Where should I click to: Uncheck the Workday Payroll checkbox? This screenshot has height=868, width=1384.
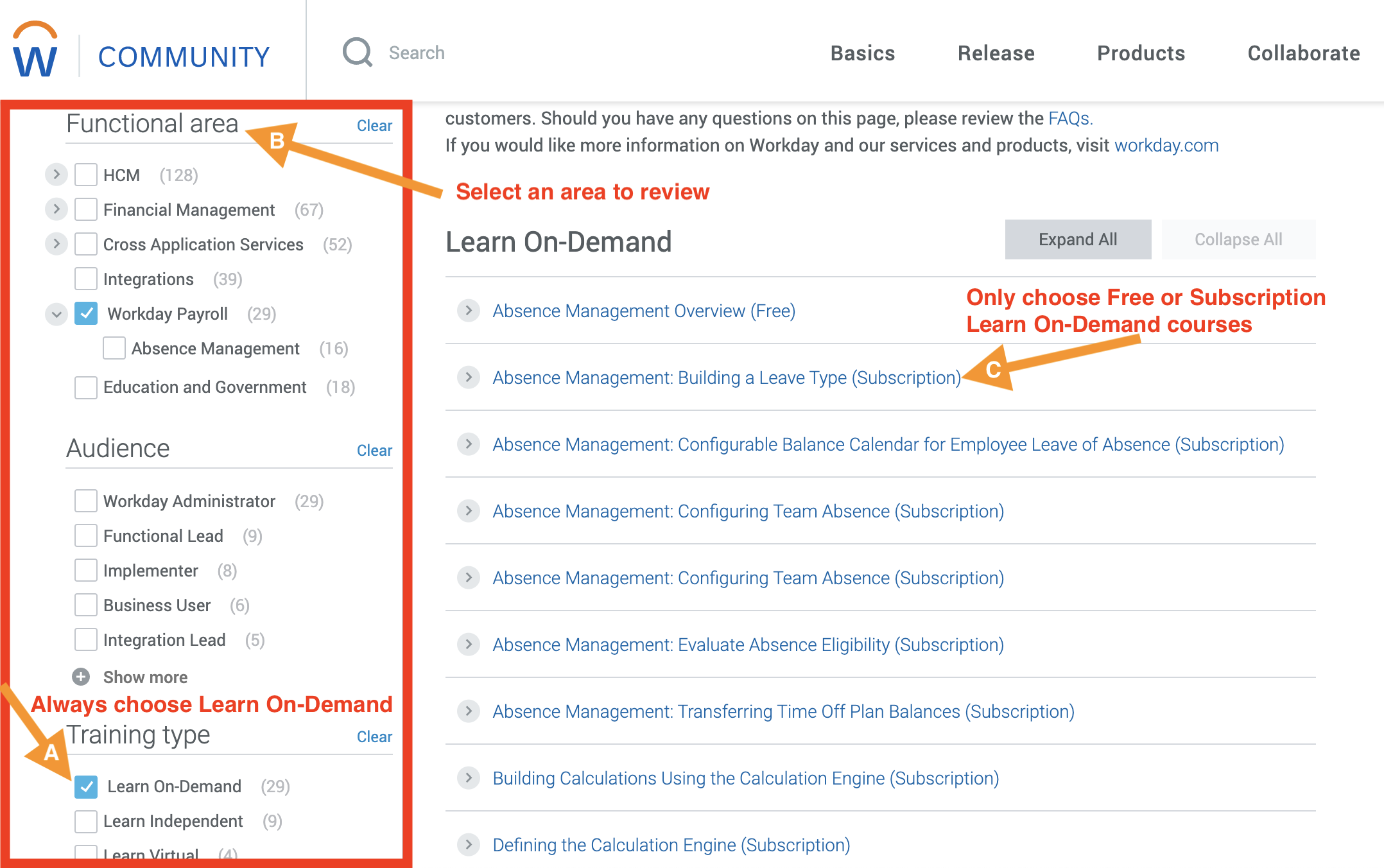86,313
